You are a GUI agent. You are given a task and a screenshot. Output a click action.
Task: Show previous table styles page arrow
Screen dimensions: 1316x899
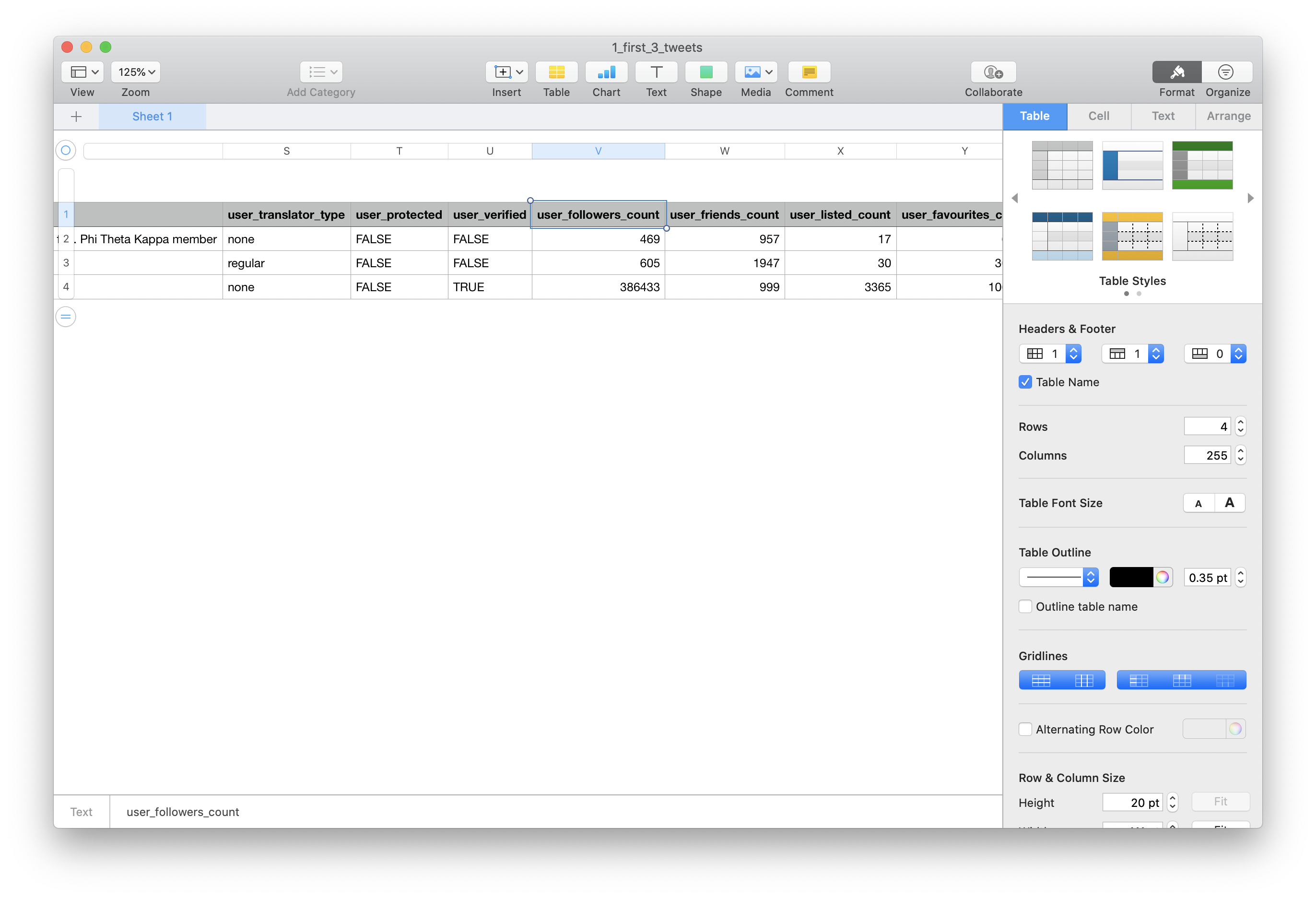1015,198
